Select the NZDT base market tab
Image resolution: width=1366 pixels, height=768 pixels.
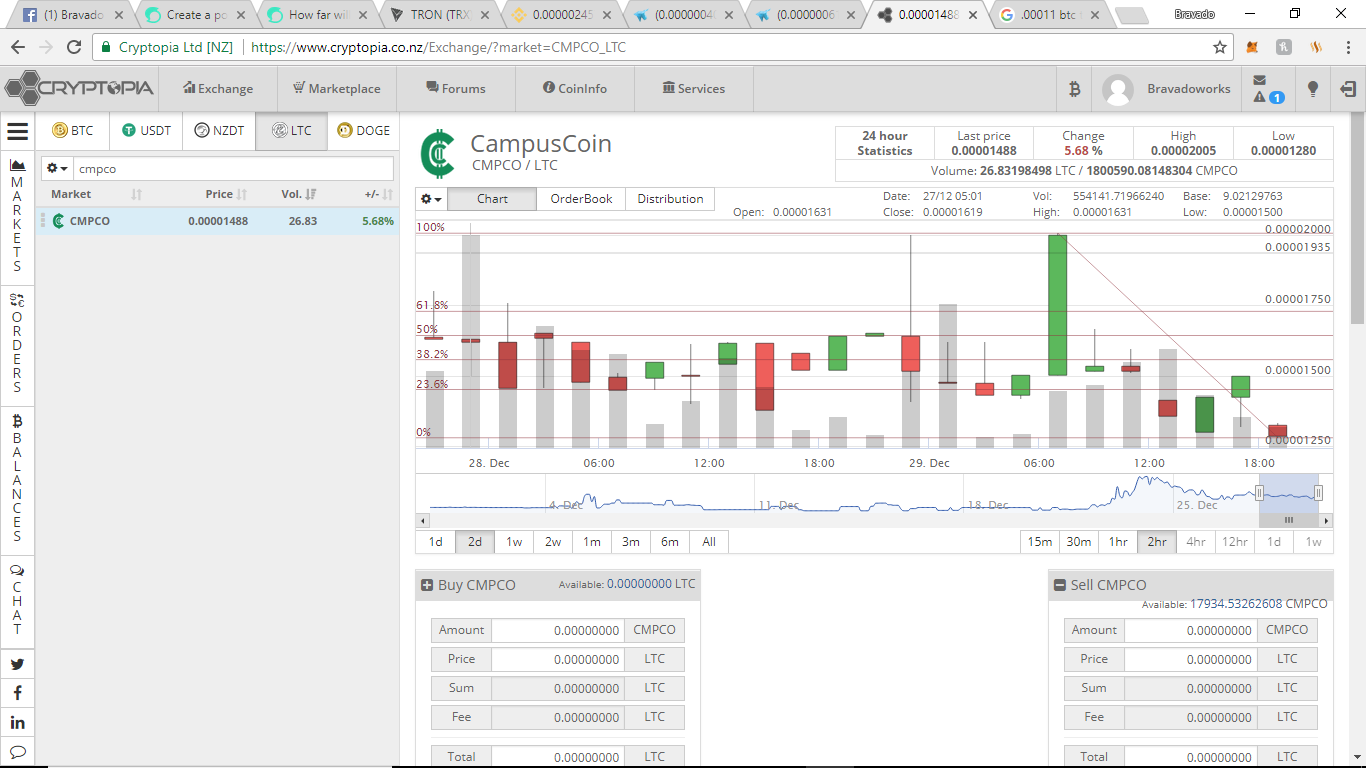219,131
